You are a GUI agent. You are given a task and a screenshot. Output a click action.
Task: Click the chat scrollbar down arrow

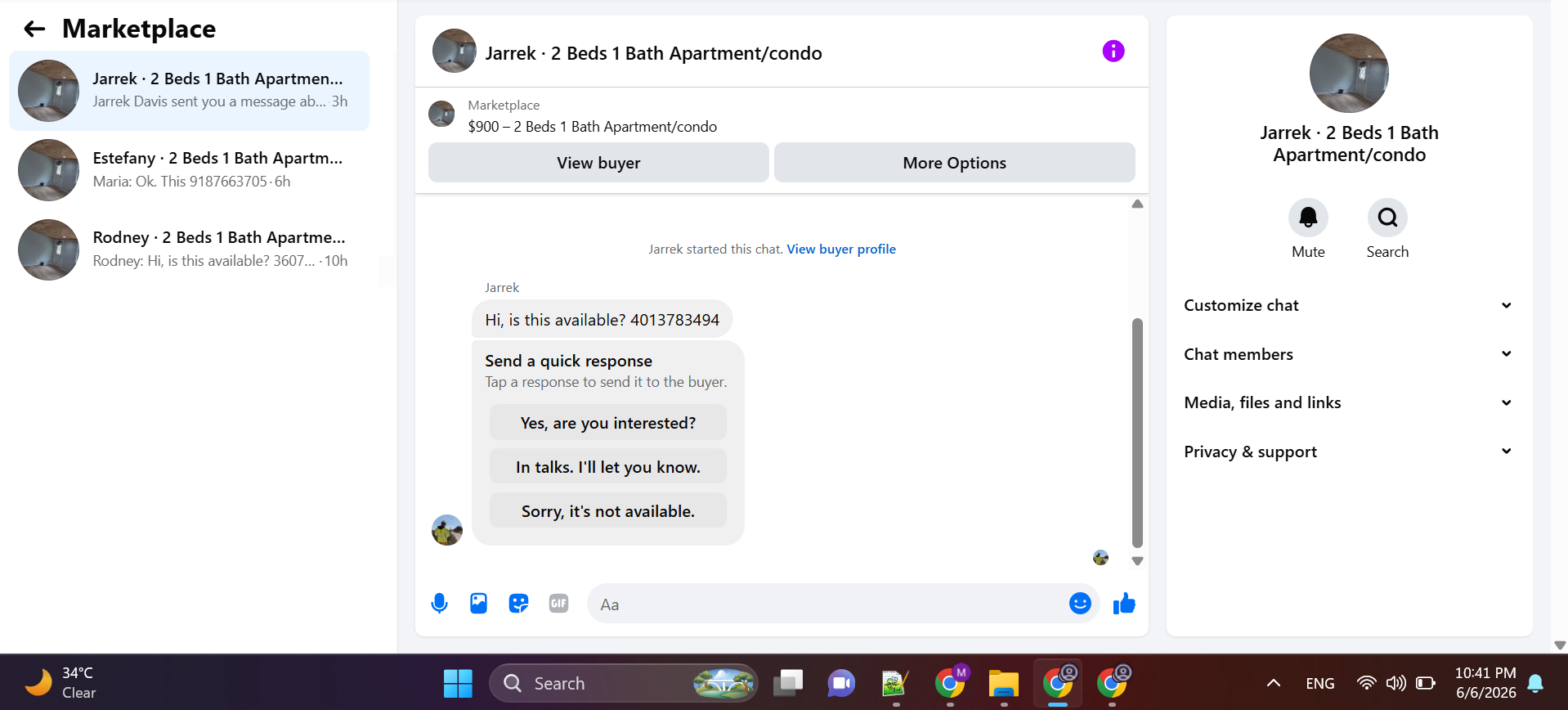(1137, 561)
